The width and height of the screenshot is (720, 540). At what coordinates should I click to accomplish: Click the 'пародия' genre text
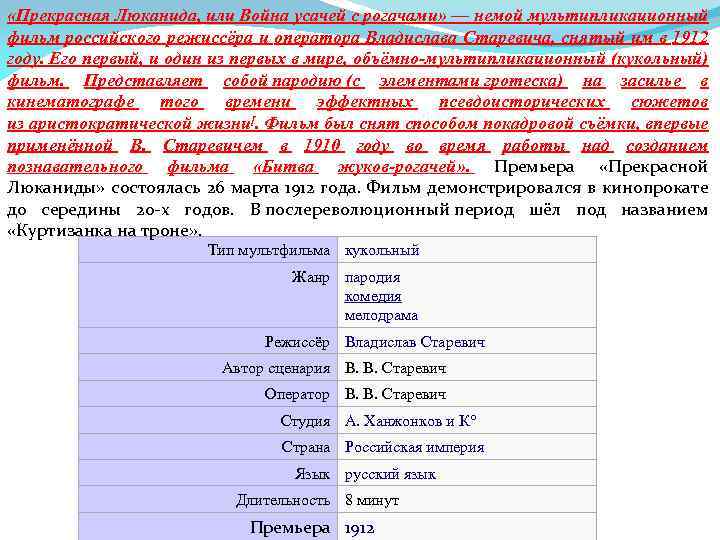pos(372,277)
